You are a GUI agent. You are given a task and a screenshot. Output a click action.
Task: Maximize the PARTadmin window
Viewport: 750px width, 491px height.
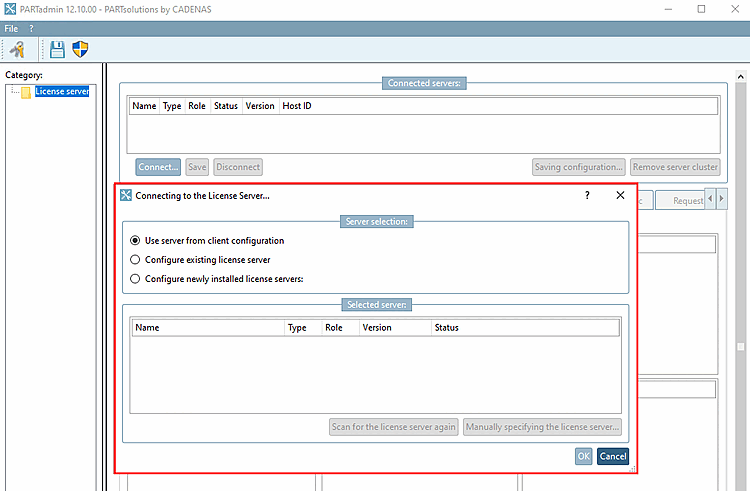point(701,9)
